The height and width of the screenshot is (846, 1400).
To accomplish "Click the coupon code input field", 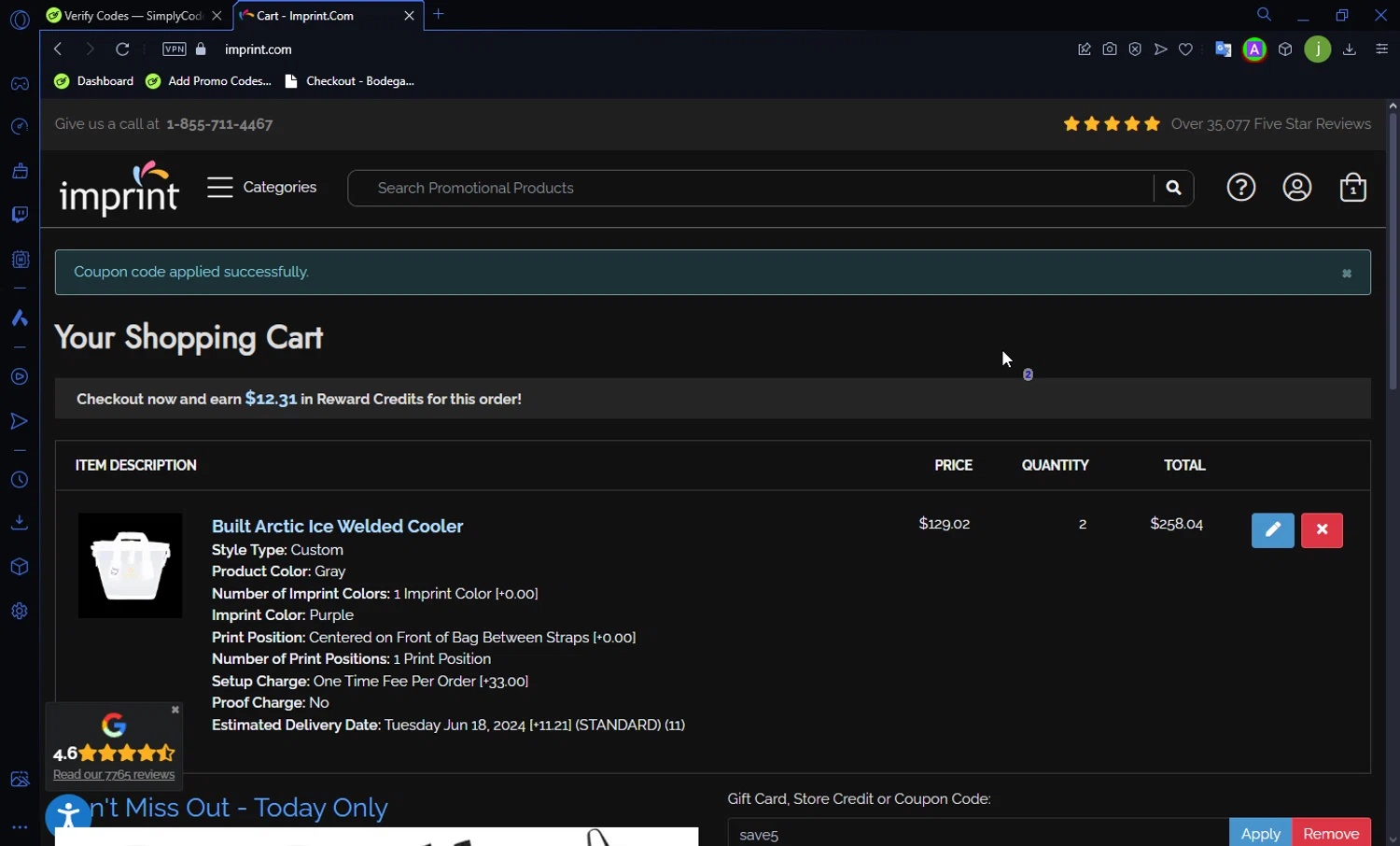I will tap(978, 834).
